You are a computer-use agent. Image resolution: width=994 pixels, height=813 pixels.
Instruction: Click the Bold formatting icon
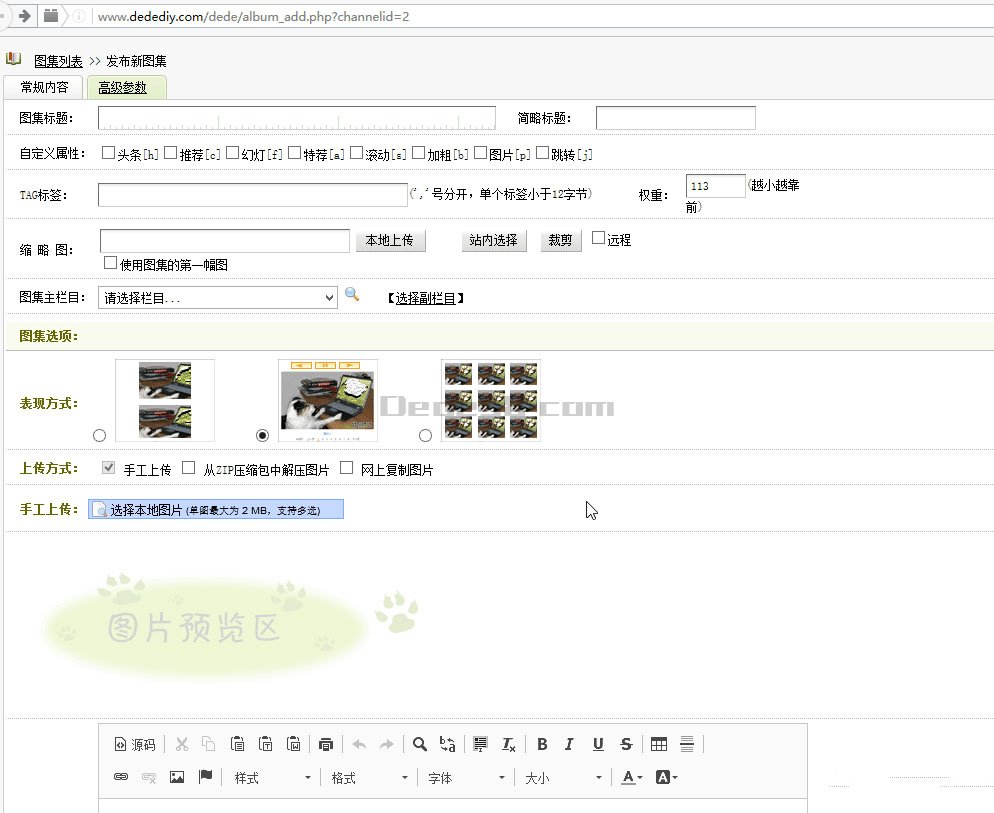coord(542,744)
